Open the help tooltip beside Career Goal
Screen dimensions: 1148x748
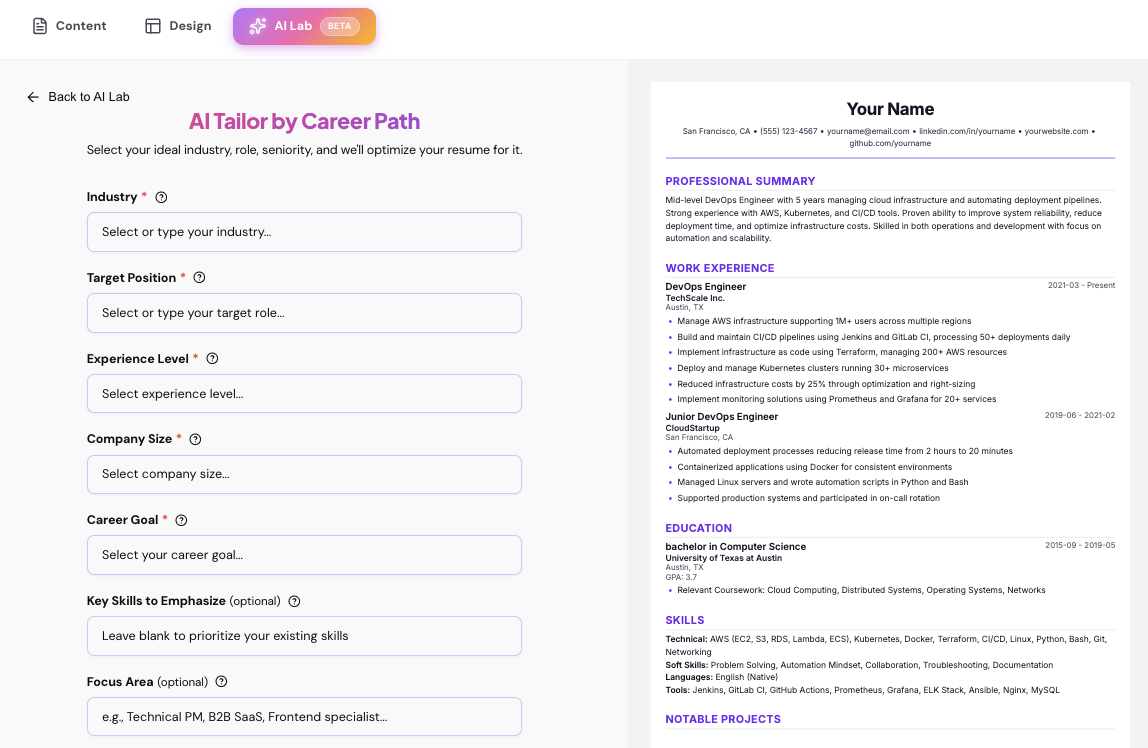181,519
